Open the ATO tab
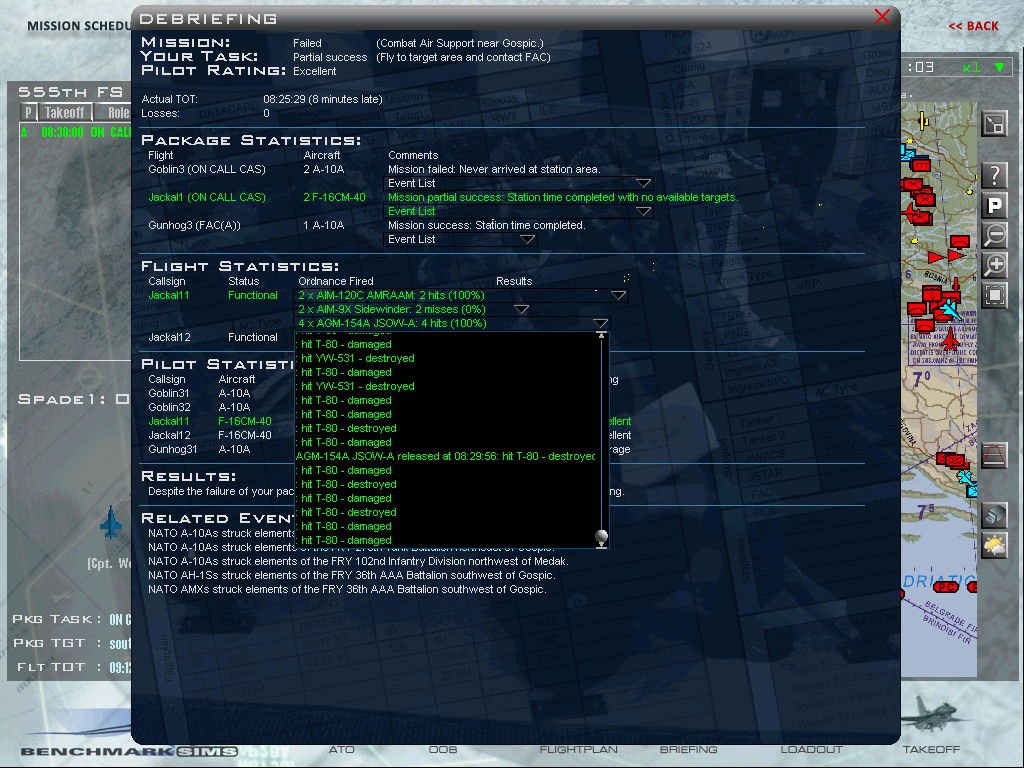The width and height of the screenshot is (1024, 768). pyautogui.click(x=342, y=750)
